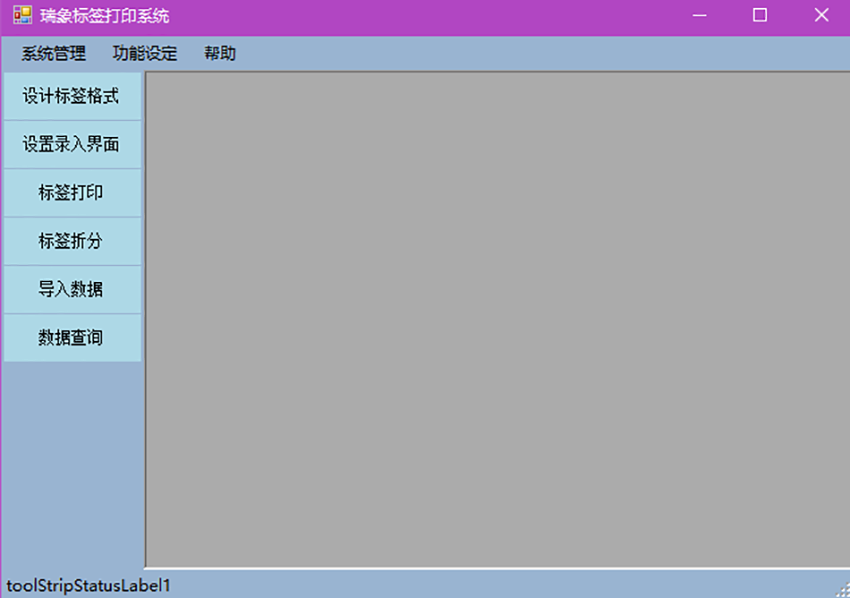Maximize the 瑞象标签打印系统 window
Screen dimensions: 850x598
760,16
